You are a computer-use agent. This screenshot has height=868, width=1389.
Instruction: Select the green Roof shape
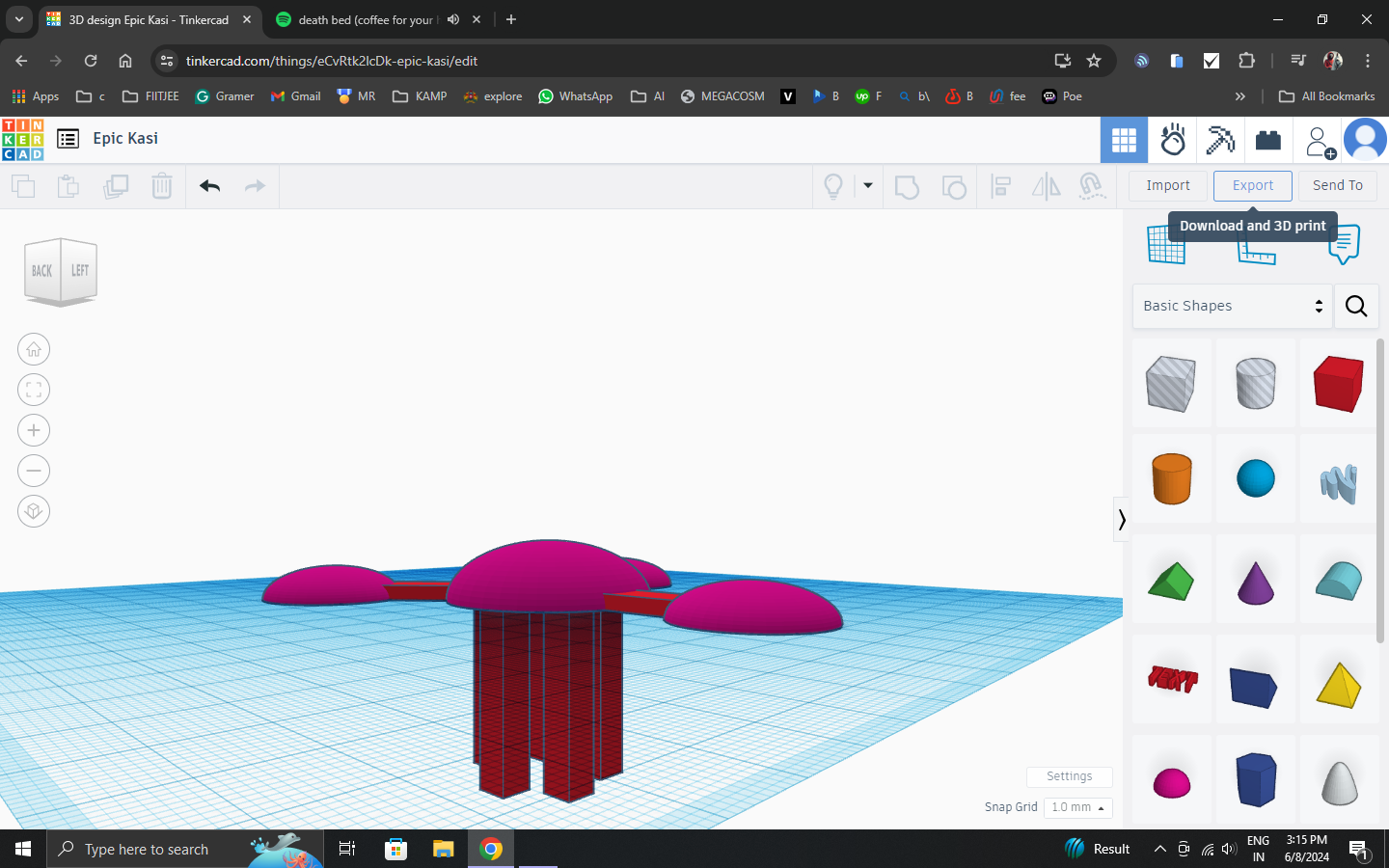(x=1171, y=582)
